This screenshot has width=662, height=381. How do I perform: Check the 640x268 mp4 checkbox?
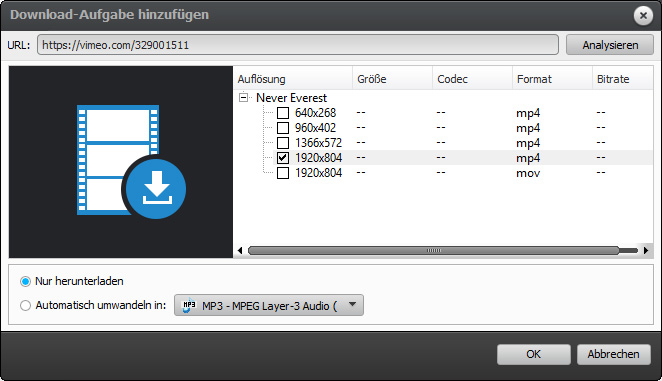[283, 113]
